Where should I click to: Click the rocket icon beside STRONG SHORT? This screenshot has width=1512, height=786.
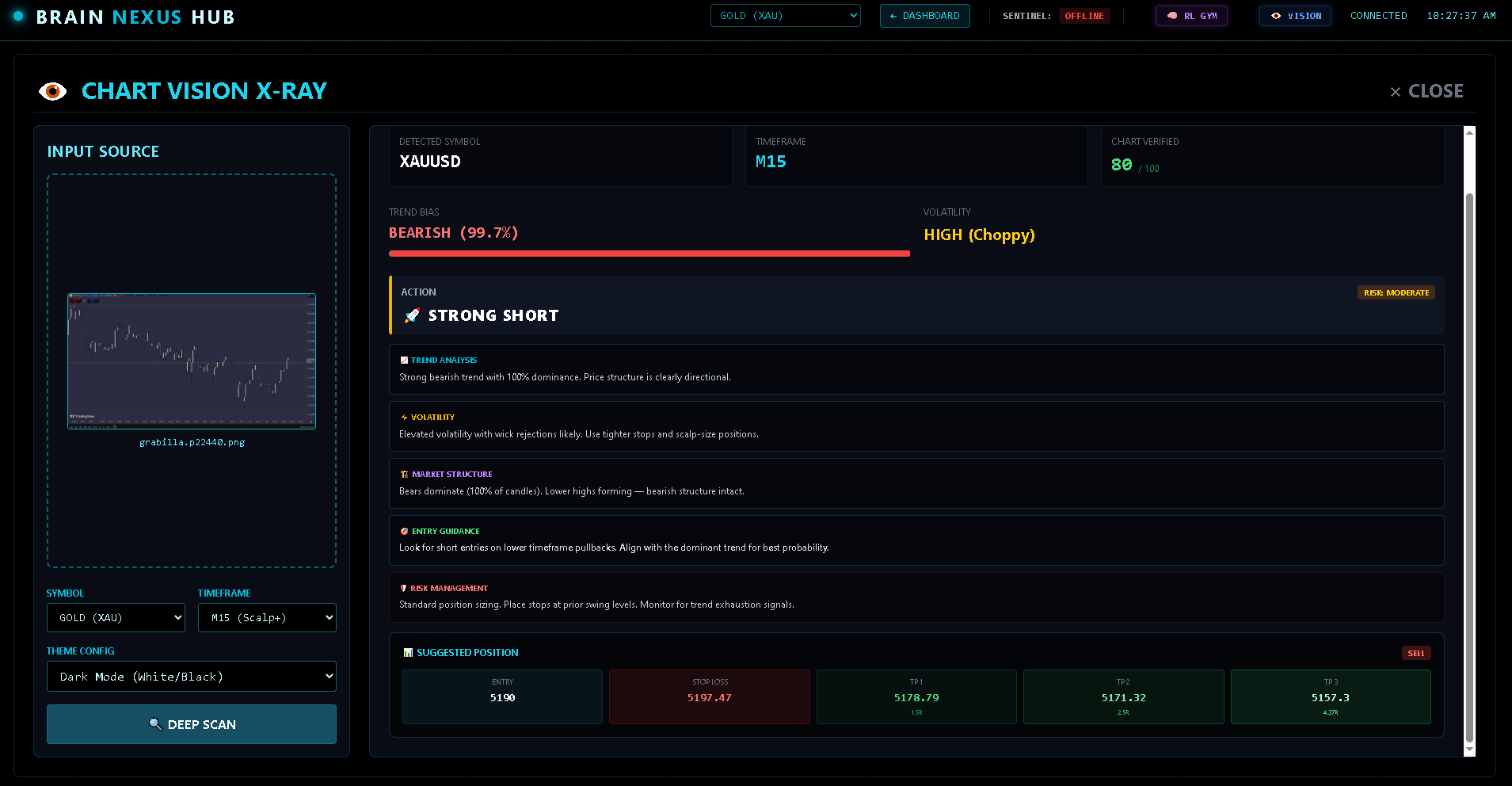coord(412,316)
